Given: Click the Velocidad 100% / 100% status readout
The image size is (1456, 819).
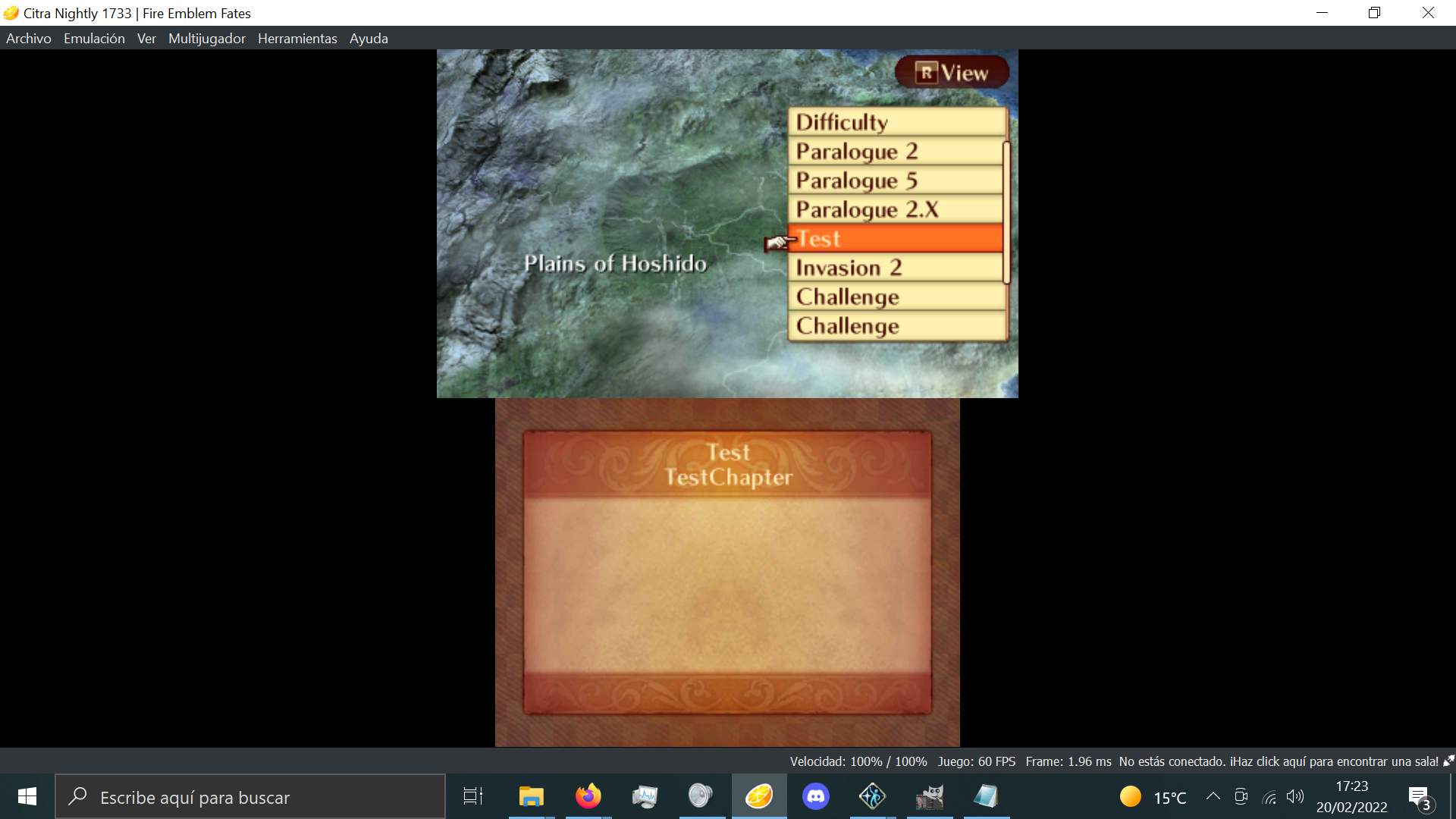Looking at the screenshot, I should pyautogui.click(x=858, y=761).
